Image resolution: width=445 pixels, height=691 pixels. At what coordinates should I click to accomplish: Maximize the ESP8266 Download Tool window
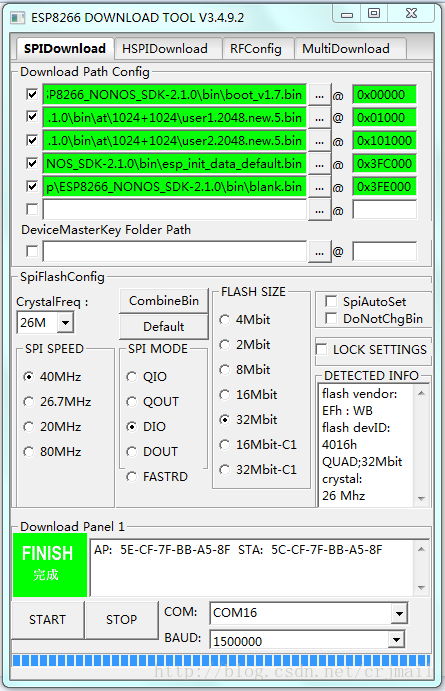tap(374, 14)
